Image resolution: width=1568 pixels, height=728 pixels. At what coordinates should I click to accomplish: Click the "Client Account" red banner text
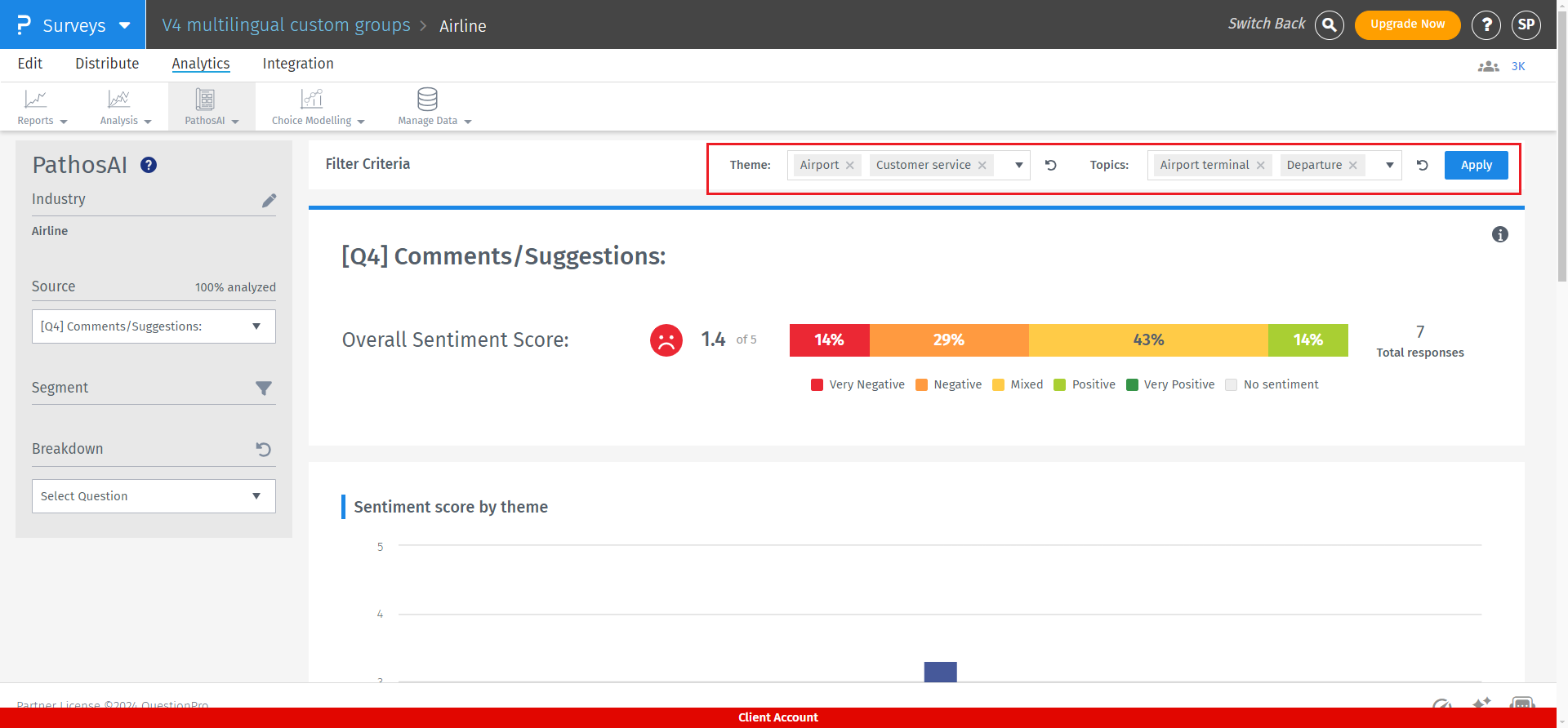tap(778, 717)
